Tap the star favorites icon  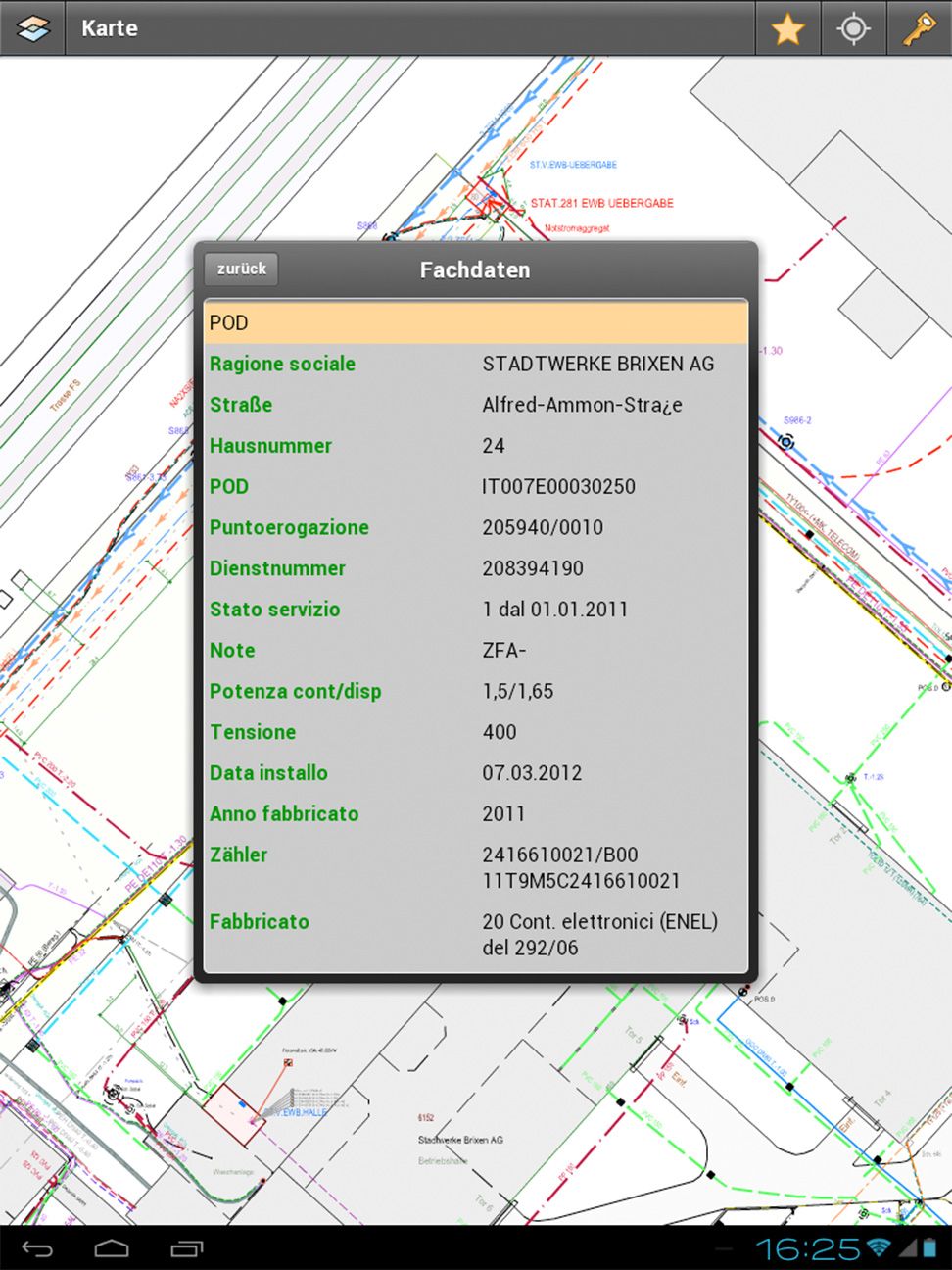pyautogui.click(x=787, y=29)
